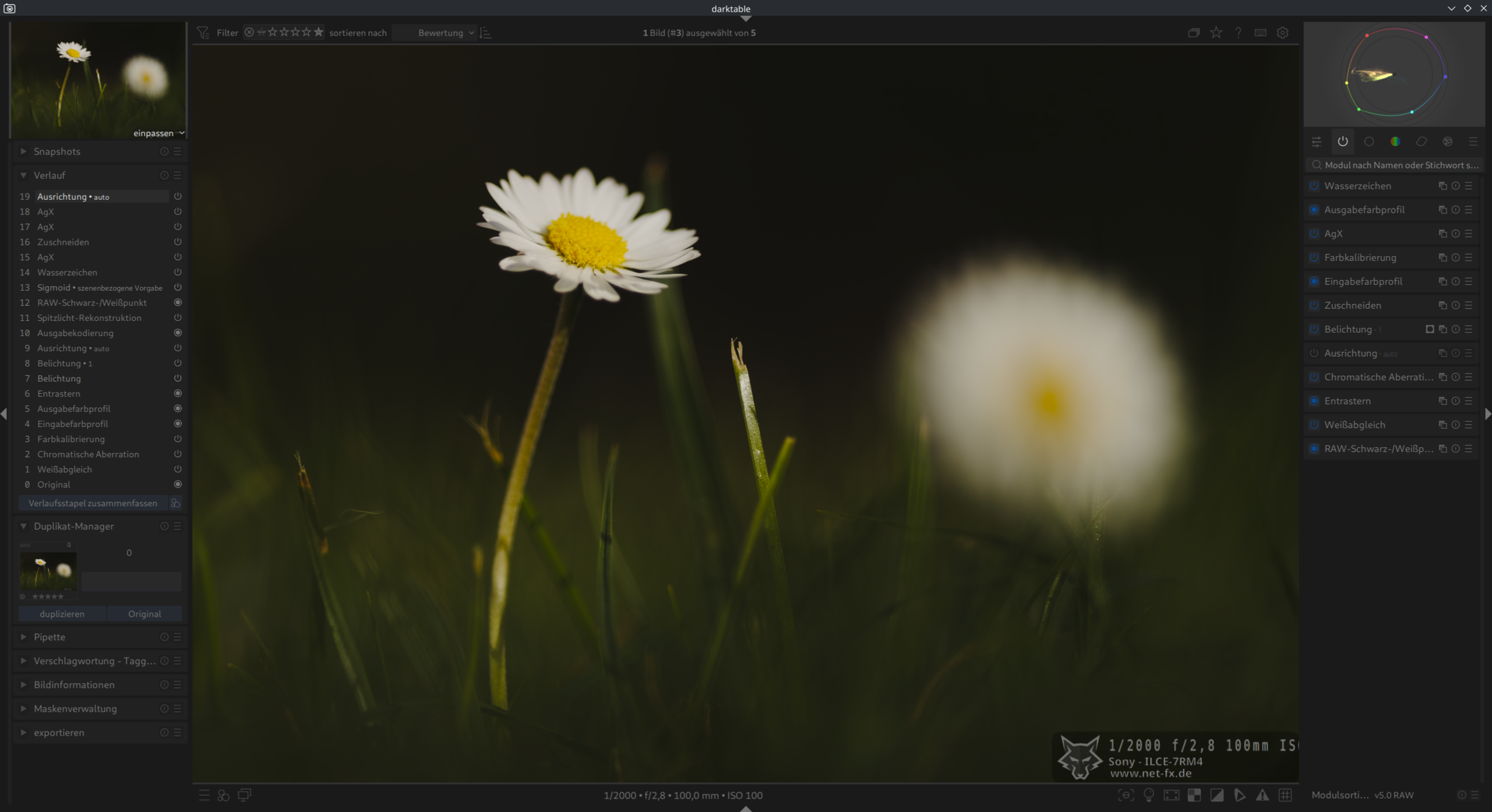Toggle the AgX module on or off
The height and width of the screenshot is (812, 1492).
click(x=1314, y=234)
